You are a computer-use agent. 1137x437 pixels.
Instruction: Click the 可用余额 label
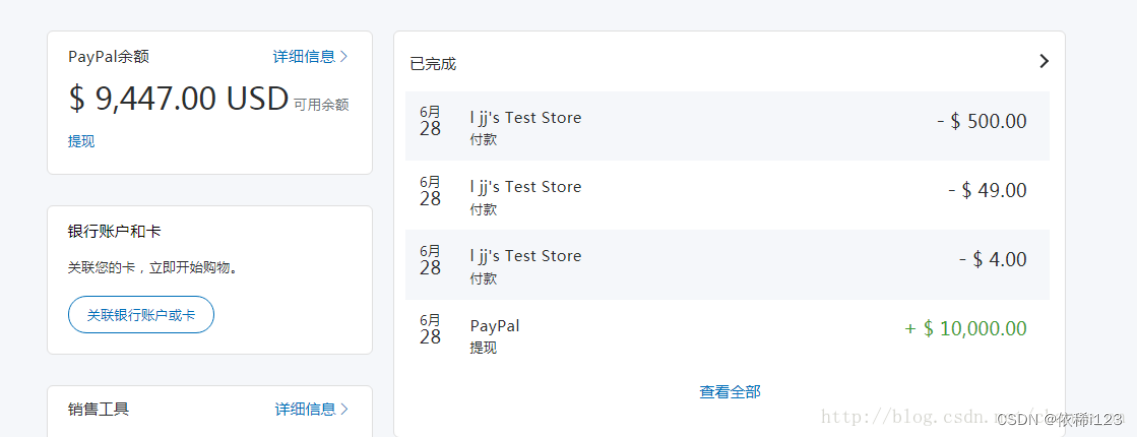[321, 105]
